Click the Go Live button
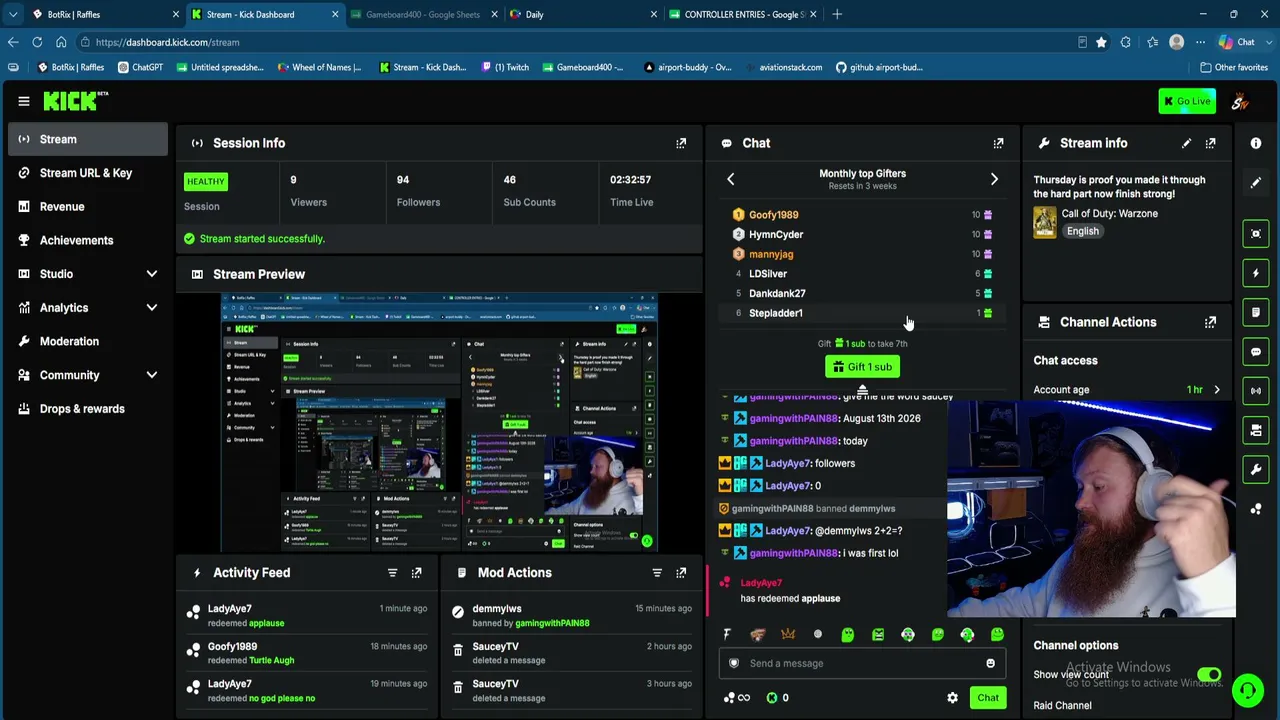This screenshot has width=1280, height=720. (1187, 101)
